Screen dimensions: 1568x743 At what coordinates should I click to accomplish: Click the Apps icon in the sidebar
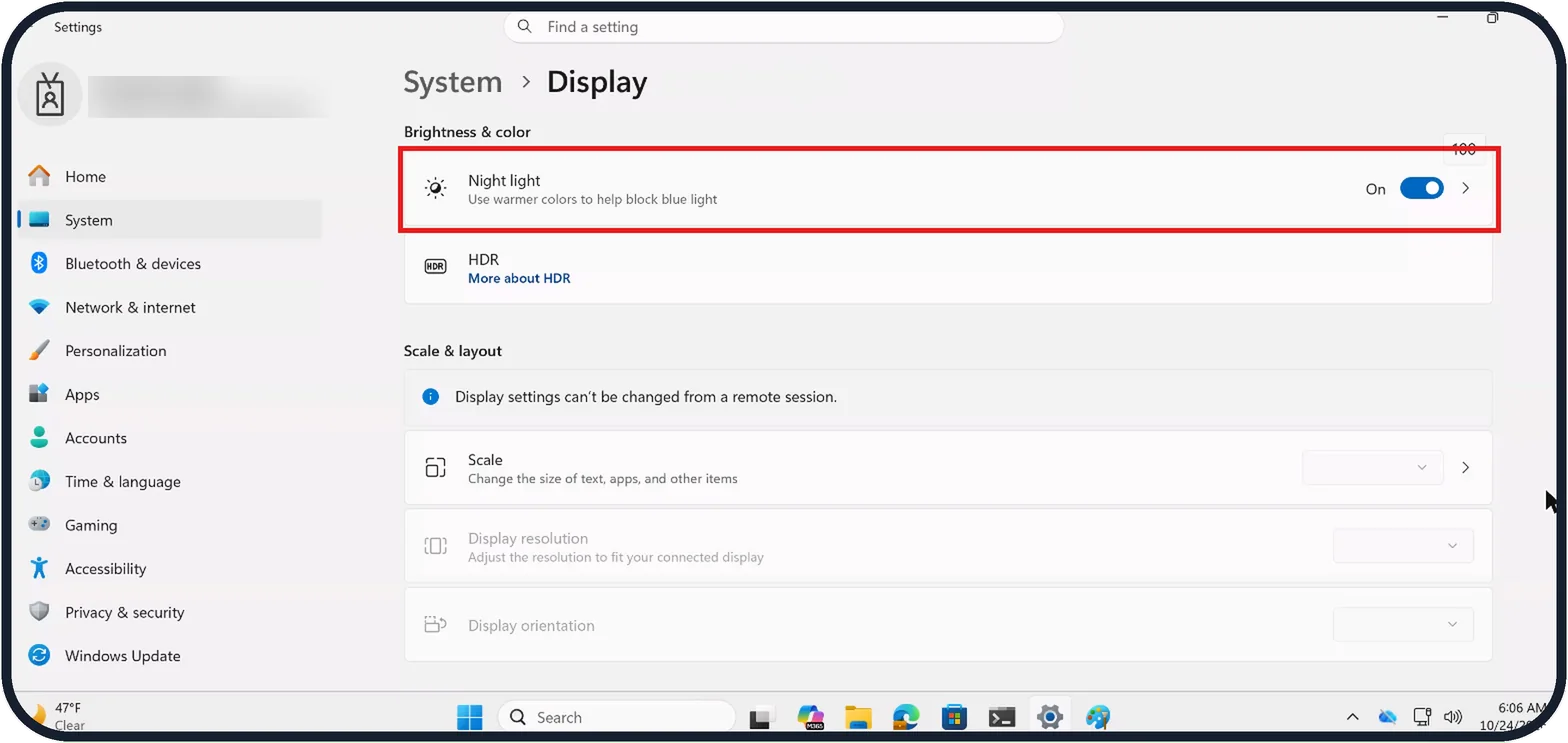click(39, 394)
